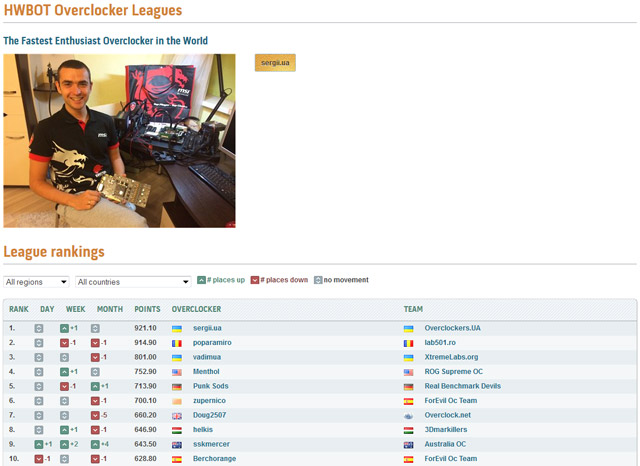Sort by the MONTH column header

point(110,309)
